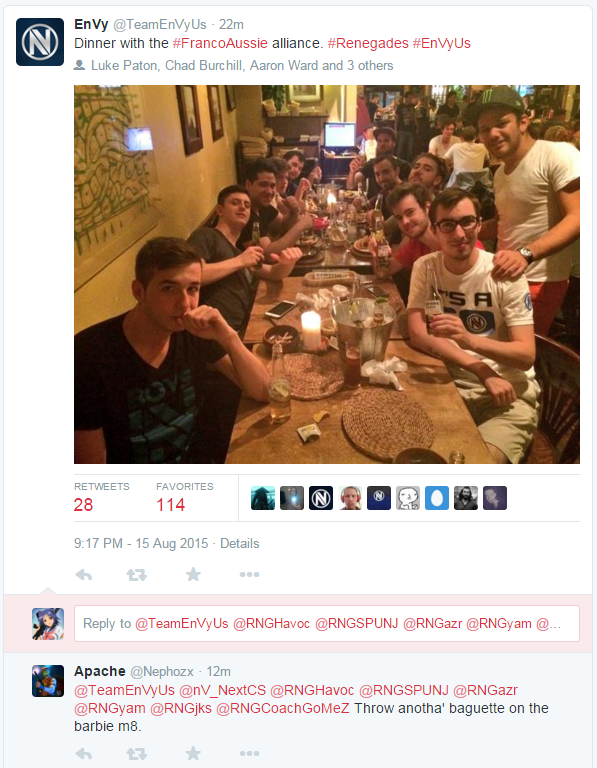The width and height of the screenshot is (597, 768).
Task: Click the blue egg avatar among favoriters
Action: (436, 498)
